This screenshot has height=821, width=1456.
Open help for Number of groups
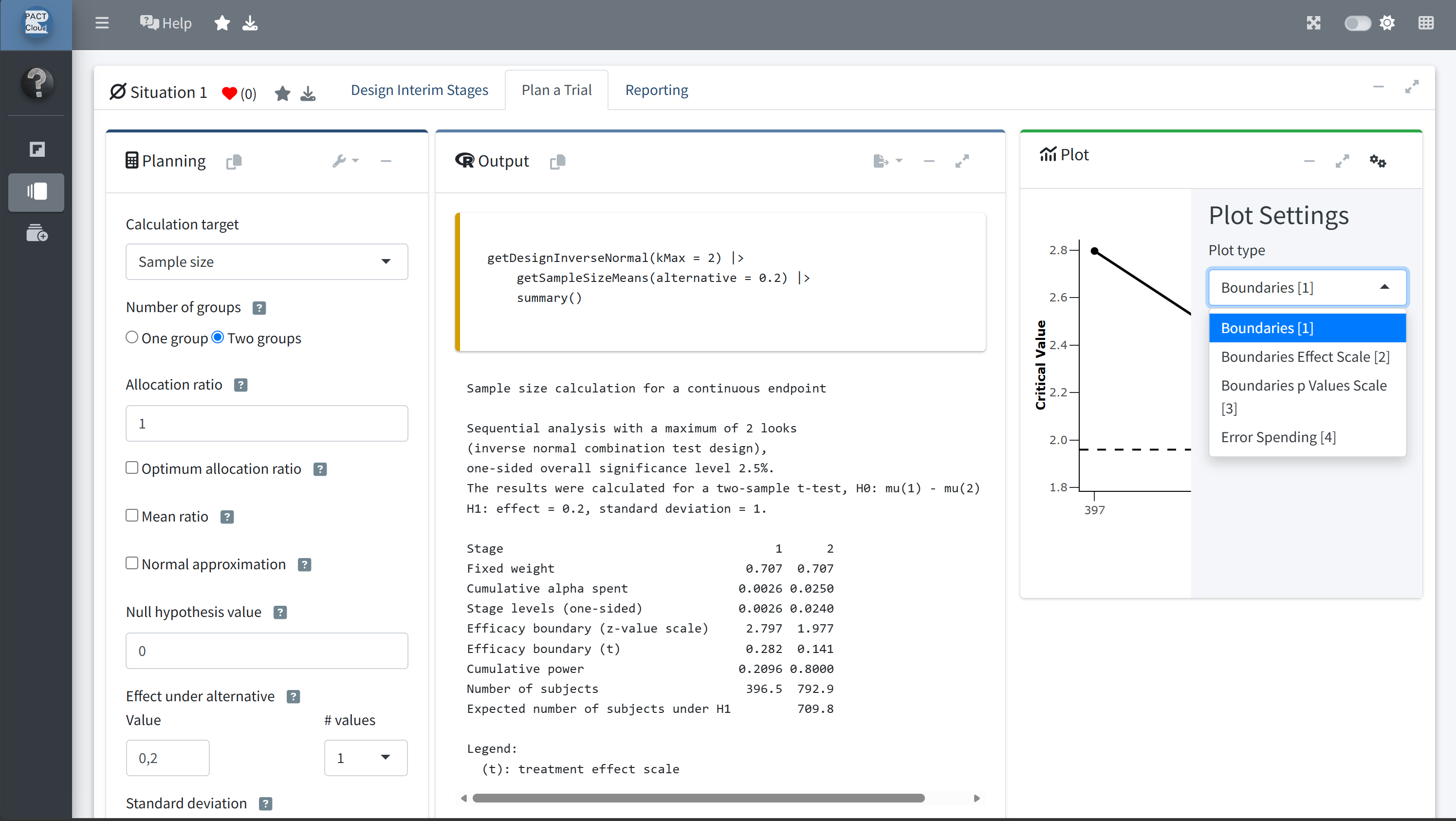click(x=259, y=308)
